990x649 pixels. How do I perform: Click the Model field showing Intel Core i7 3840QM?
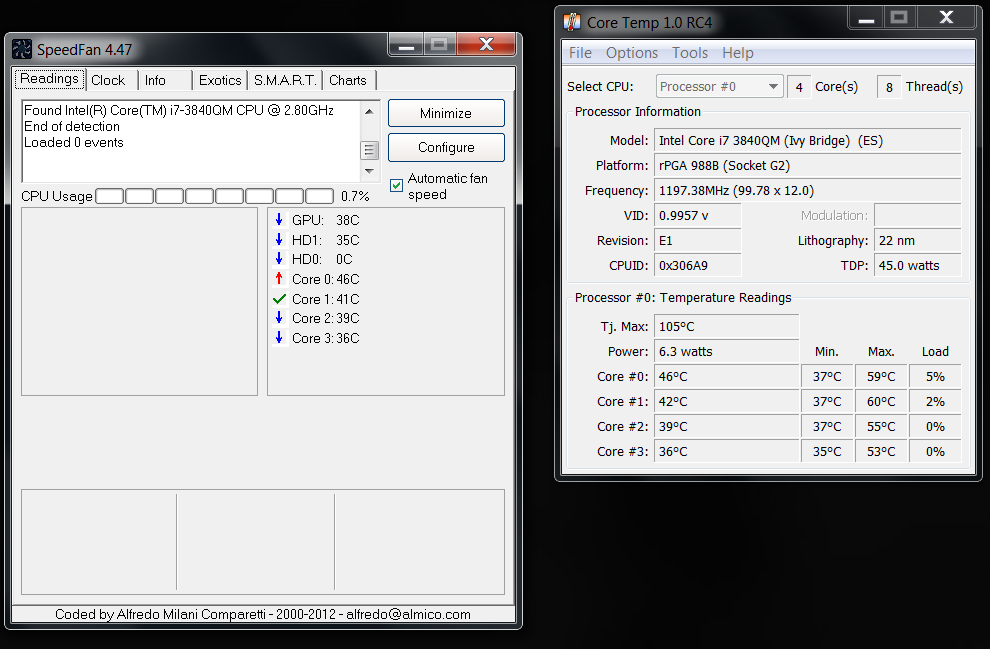click(808, 140)
